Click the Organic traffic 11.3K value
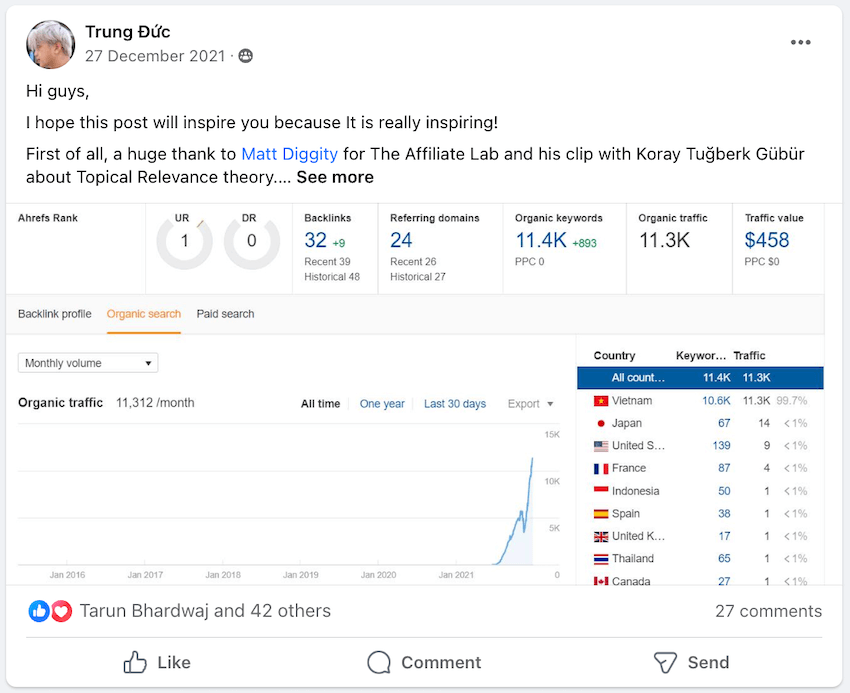This screenshot has height=693, width=850. pyautogui.click(x=664, y=240)
